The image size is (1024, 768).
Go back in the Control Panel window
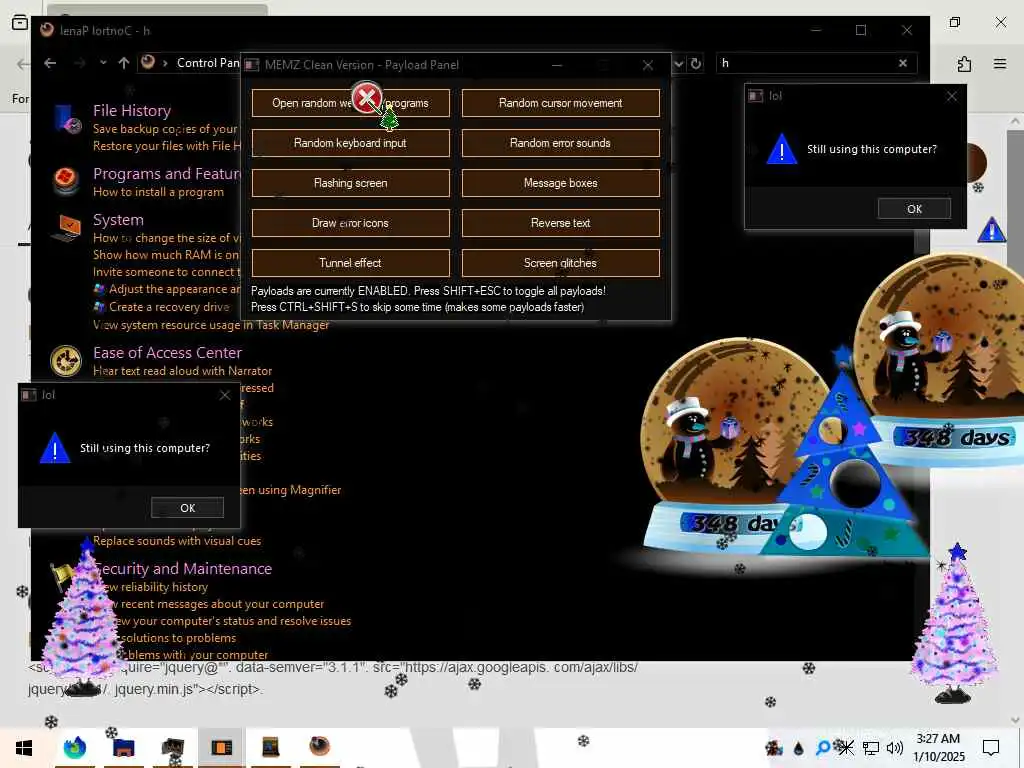(x=50, y=63)
